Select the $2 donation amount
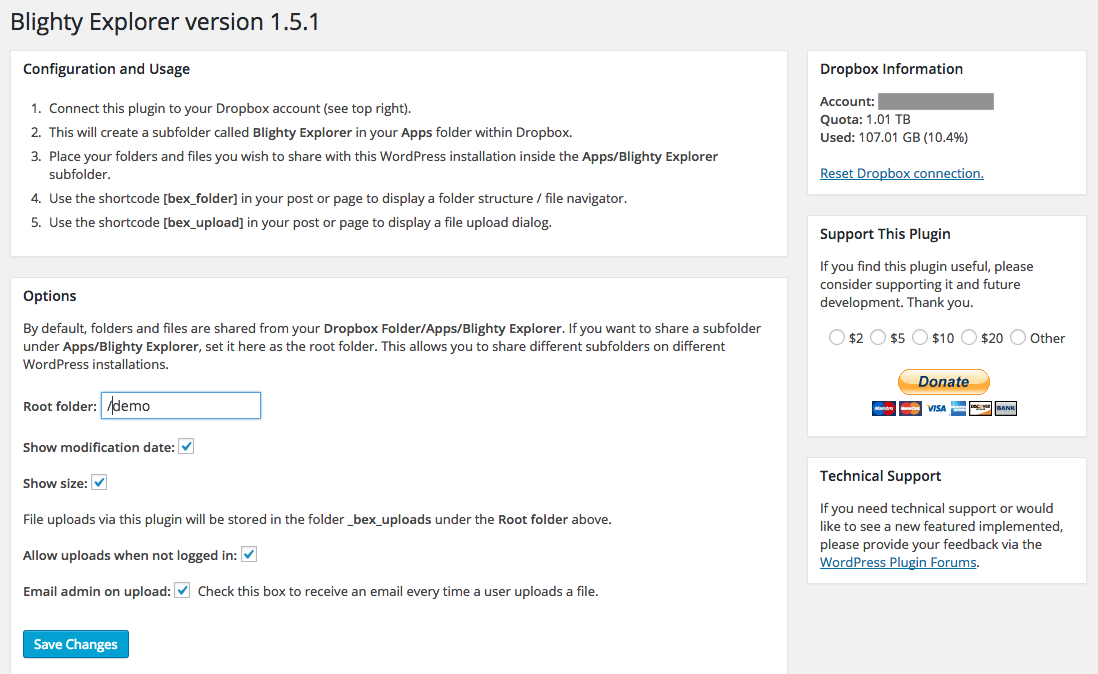This screenshot has width=1098, height=674. (837, 337)
